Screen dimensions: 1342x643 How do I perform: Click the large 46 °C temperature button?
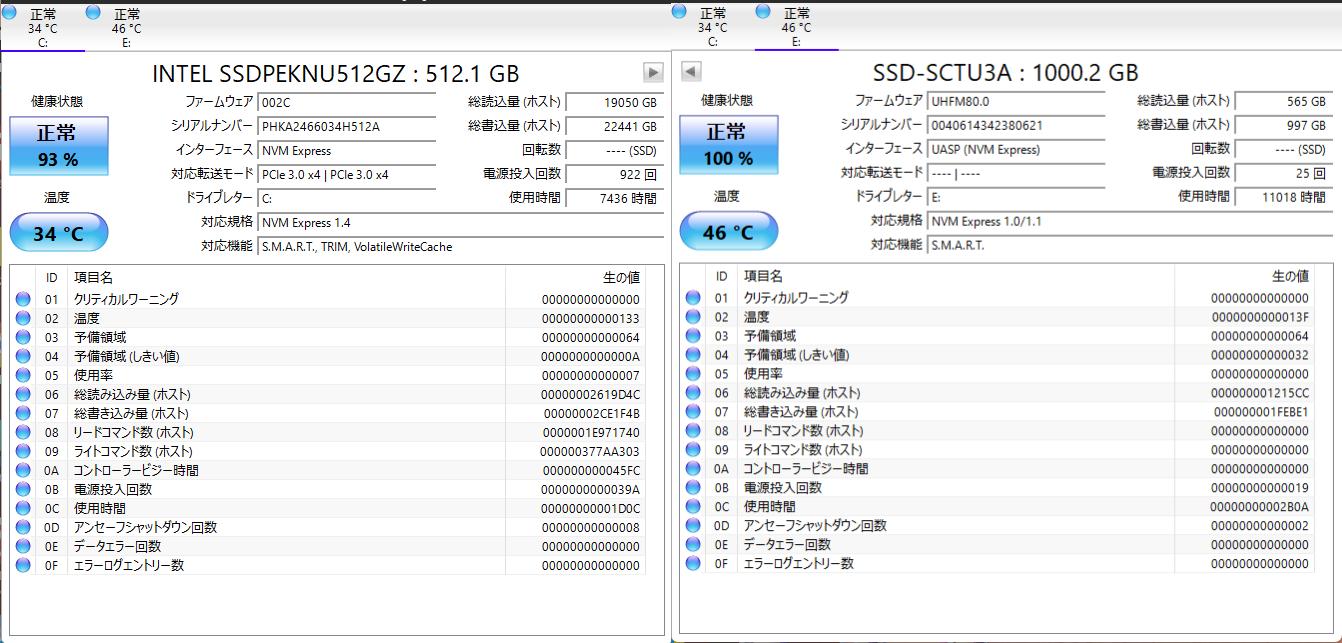pos(728,232)
